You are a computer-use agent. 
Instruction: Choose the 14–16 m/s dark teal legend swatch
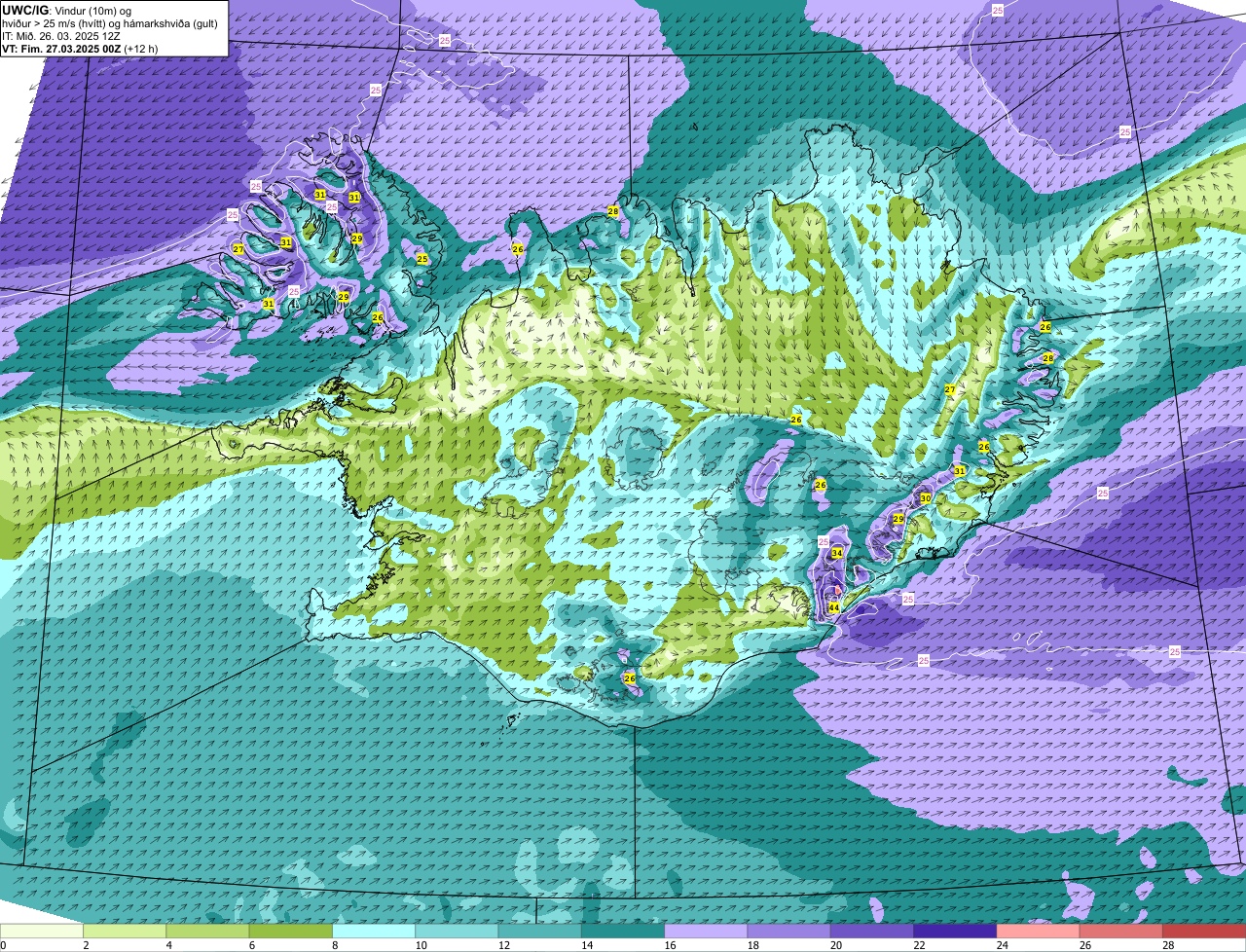pos(623,932)
